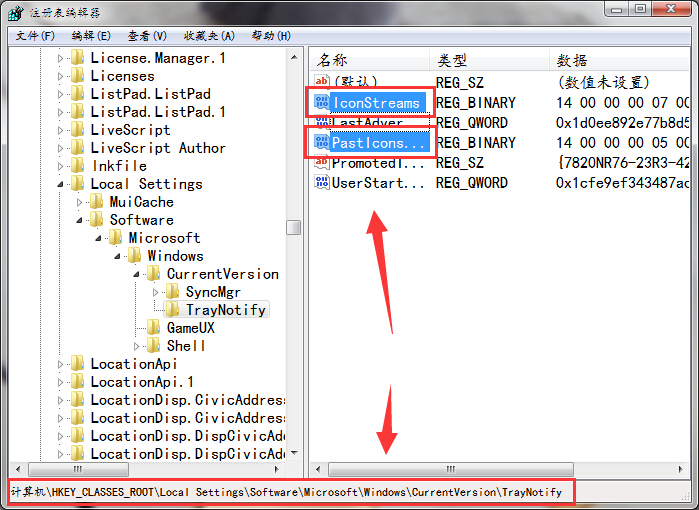Click the 类型 column header
This screenshot has height=510, width=699.
(452, 60)
